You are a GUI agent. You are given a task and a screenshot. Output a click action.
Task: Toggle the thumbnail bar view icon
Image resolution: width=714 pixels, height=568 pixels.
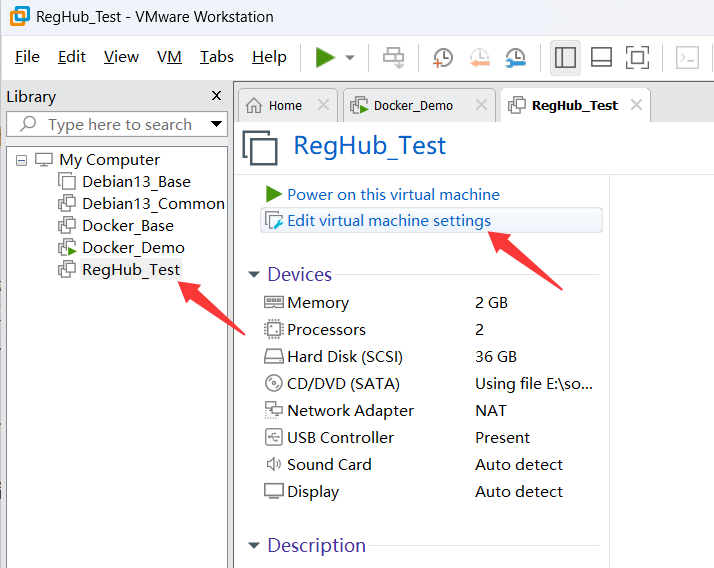[601, 58]
